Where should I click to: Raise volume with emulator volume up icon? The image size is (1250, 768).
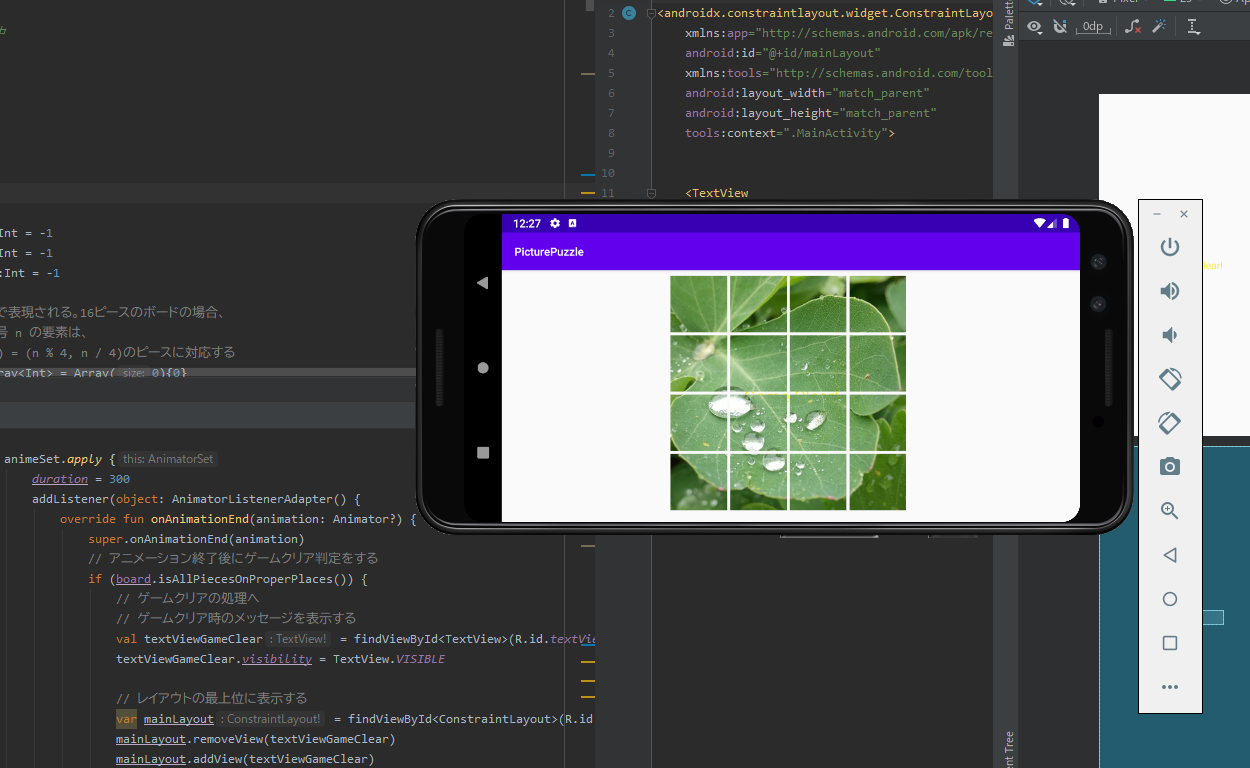pos(1169,291)
